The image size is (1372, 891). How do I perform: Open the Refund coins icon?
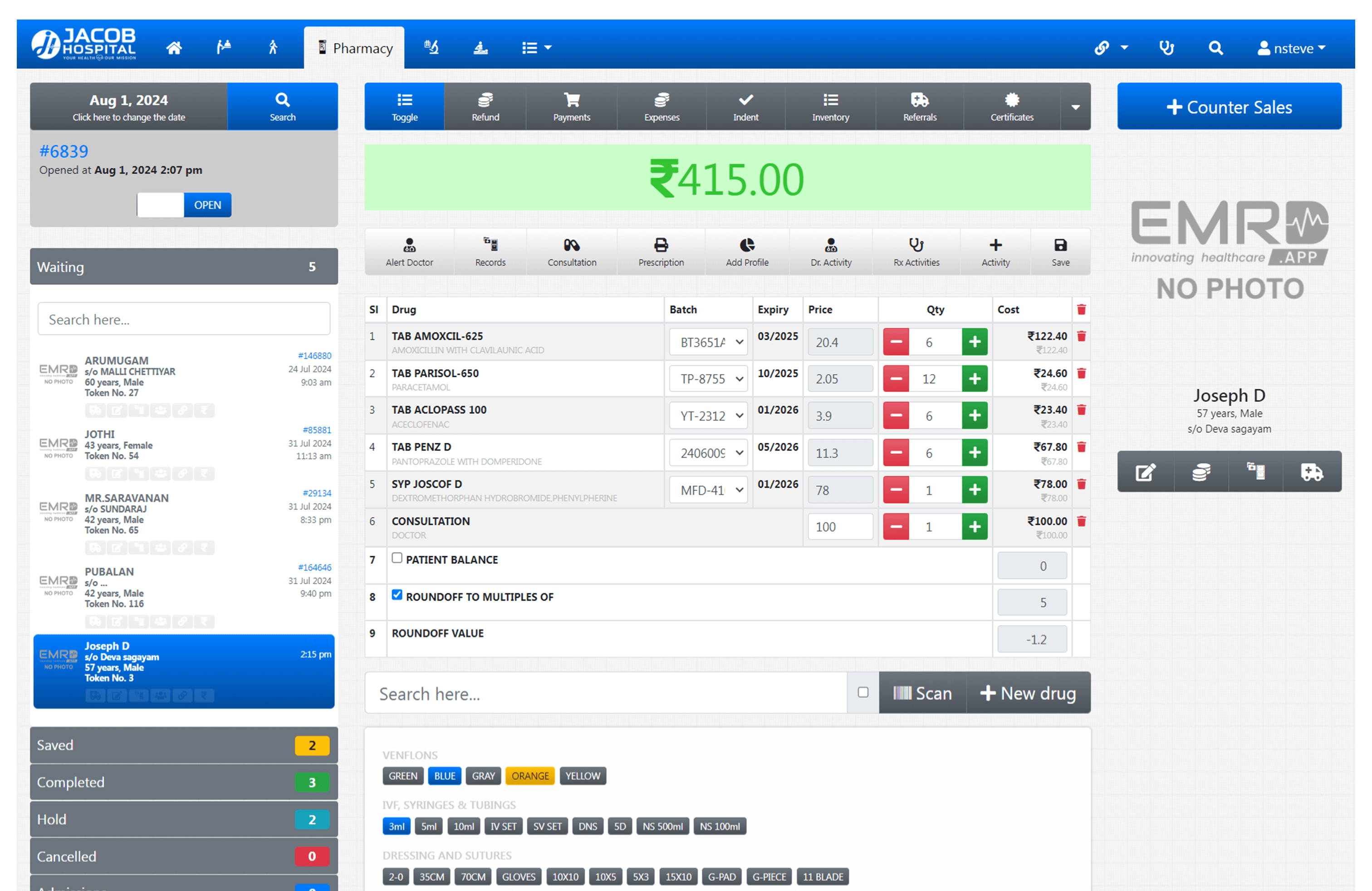[x=485, y=100]
